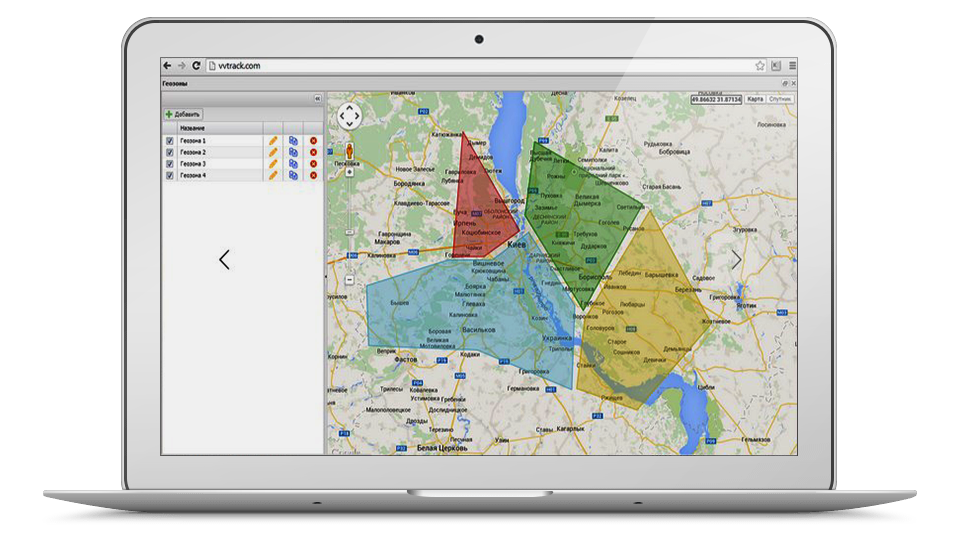
Task: Click the map pan navigation control
Action: click(x=349, y=116)
